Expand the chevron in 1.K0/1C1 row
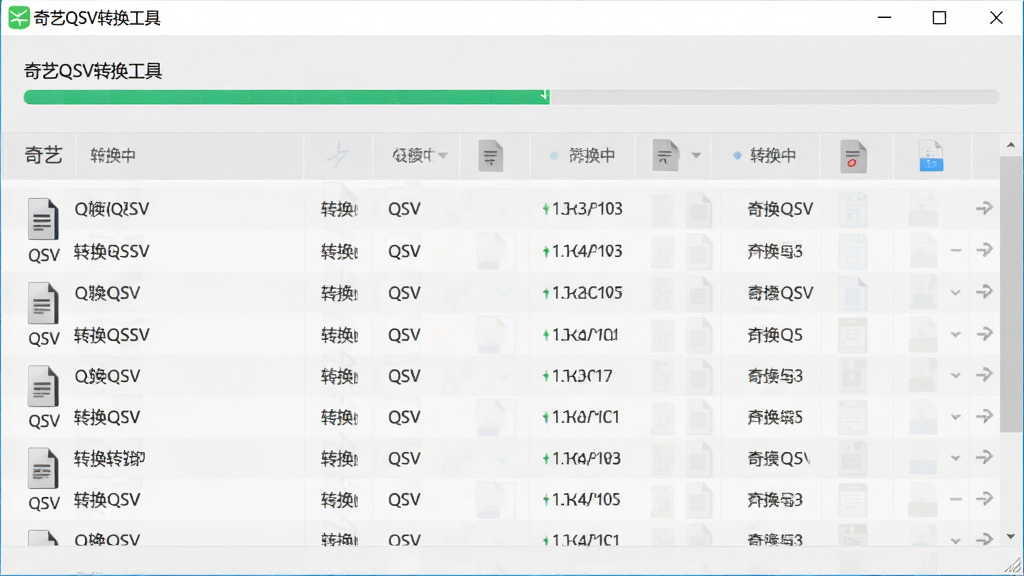 coord(955,417)
